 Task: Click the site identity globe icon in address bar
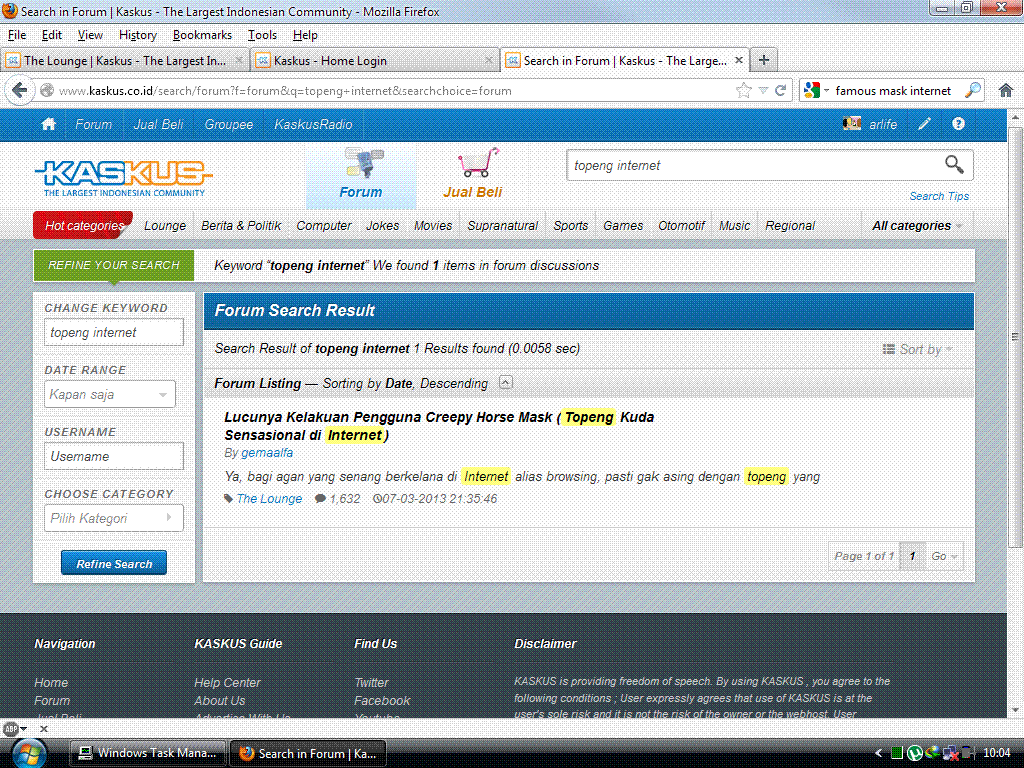[47, 91]
